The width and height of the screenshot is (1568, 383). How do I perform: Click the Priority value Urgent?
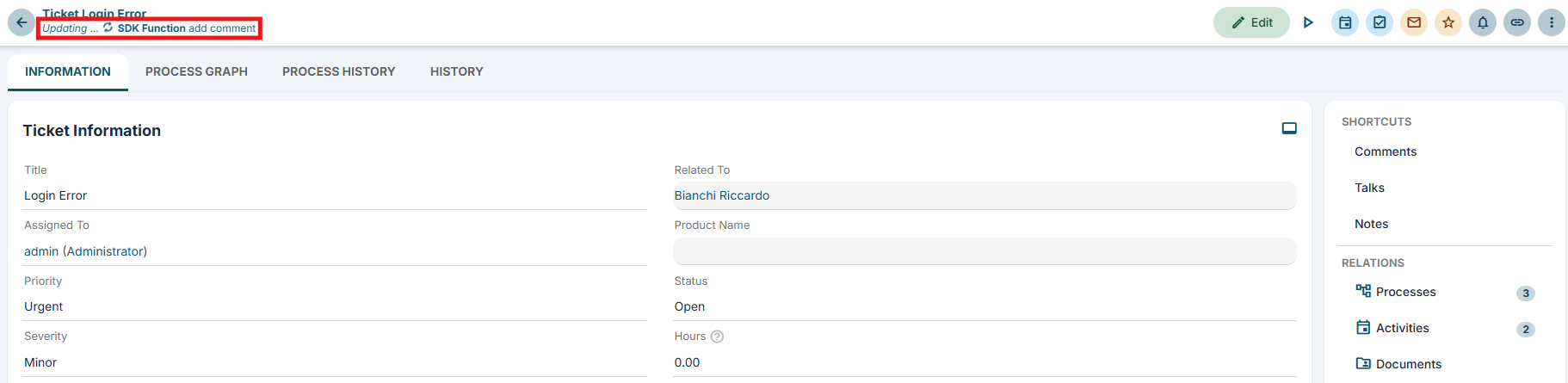pyautogui.click(x=44, y=306)
